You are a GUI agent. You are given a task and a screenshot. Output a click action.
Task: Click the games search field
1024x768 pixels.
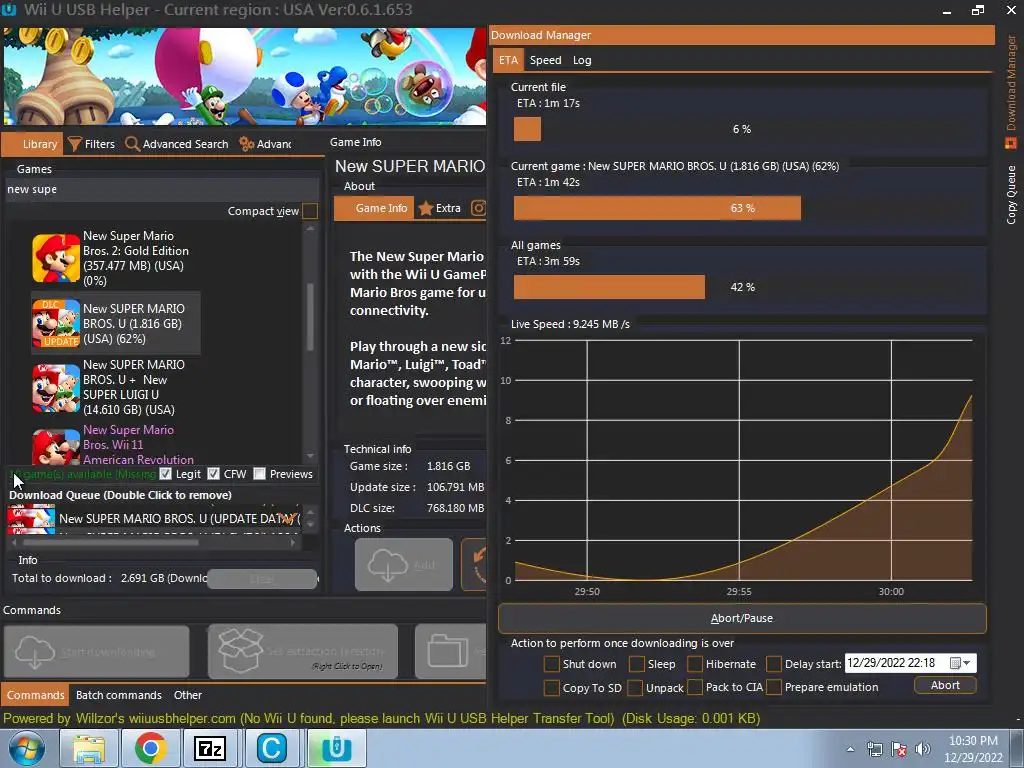(x=161, y=189)
